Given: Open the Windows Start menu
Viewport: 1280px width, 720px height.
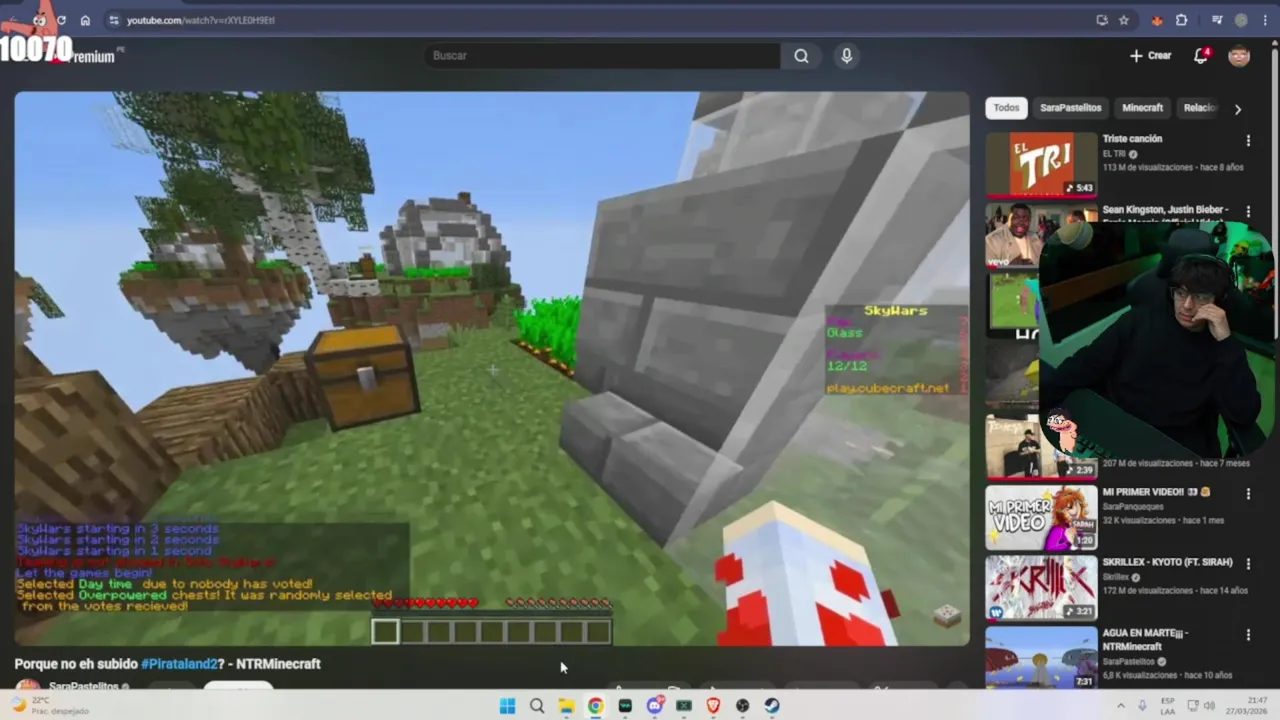Looking at the screenshot, I should pos(507,706).
